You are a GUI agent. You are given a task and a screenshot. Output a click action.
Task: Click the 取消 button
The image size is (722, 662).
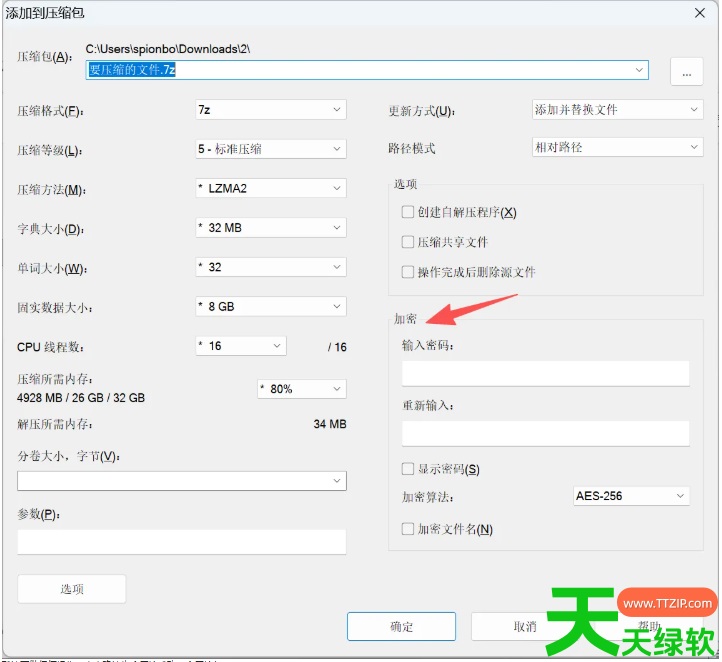(x=525, y=627)
